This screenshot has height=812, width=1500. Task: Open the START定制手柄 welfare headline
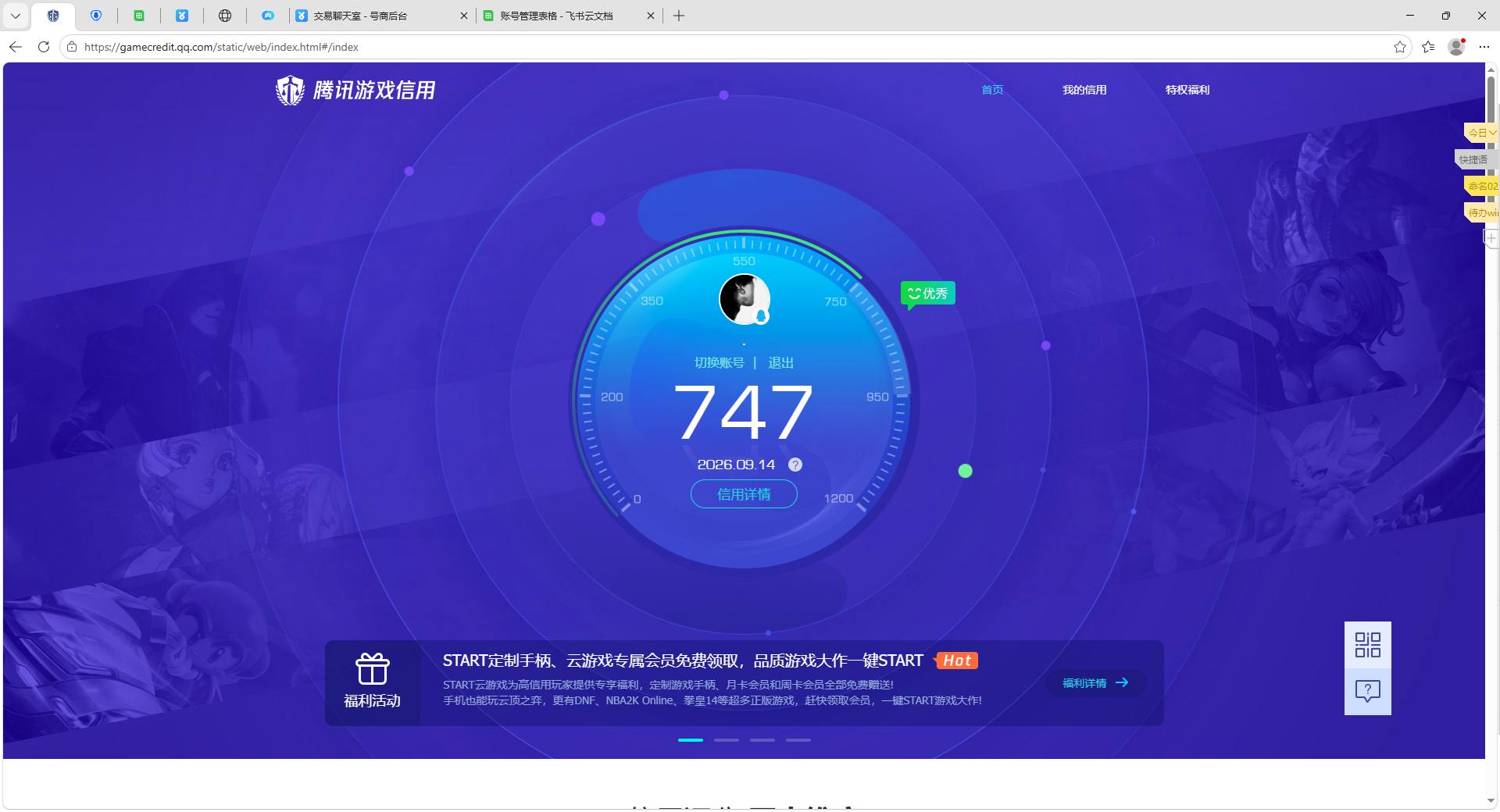pyautogui.click(x=683, y=661)
